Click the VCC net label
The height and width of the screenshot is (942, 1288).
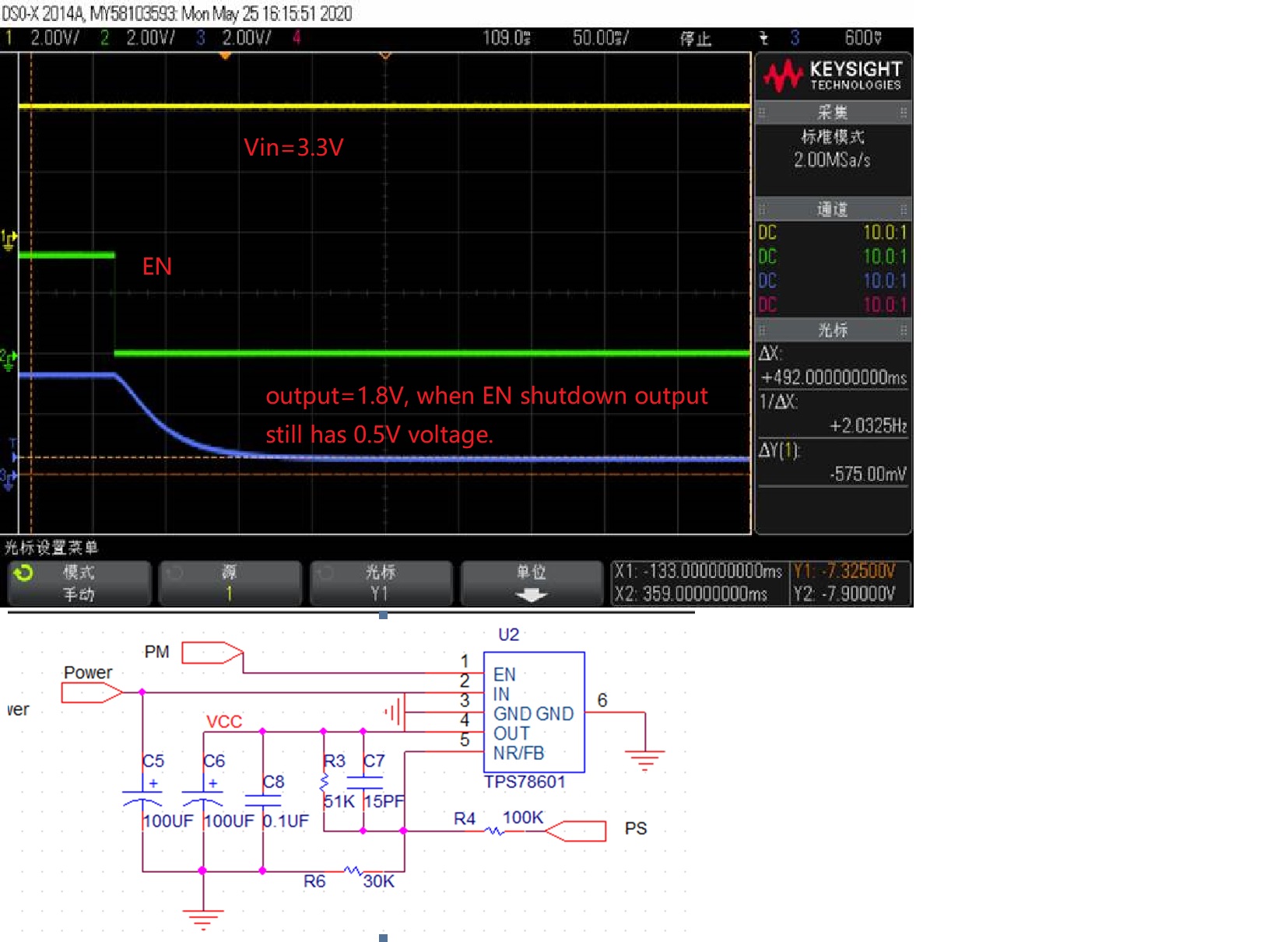[x=224, y=721]
